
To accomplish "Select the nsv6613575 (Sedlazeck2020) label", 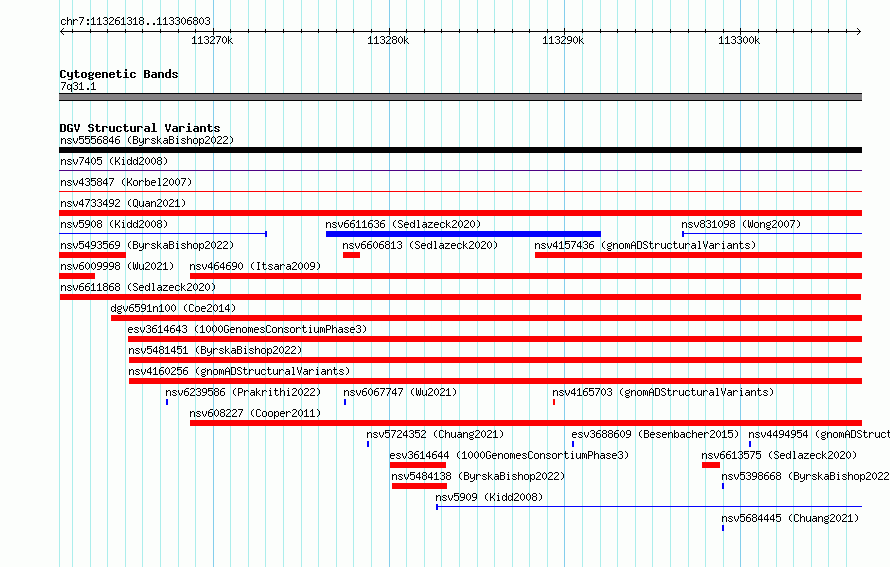I will pyautogui.click(x=779, y=455).
